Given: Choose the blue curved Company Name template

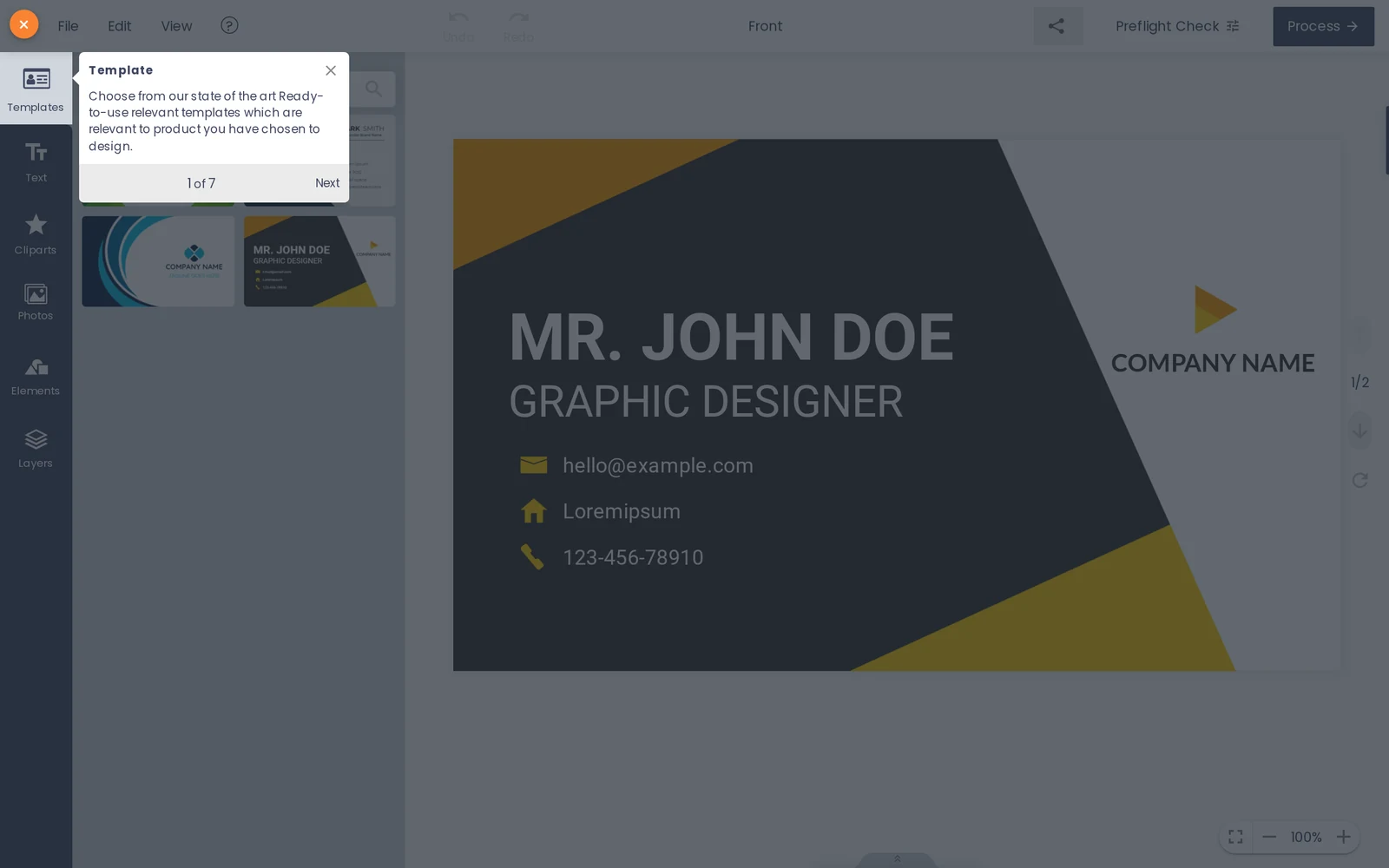Looking at the screenshot, I should pyautogui.click(x=158, y=261).
